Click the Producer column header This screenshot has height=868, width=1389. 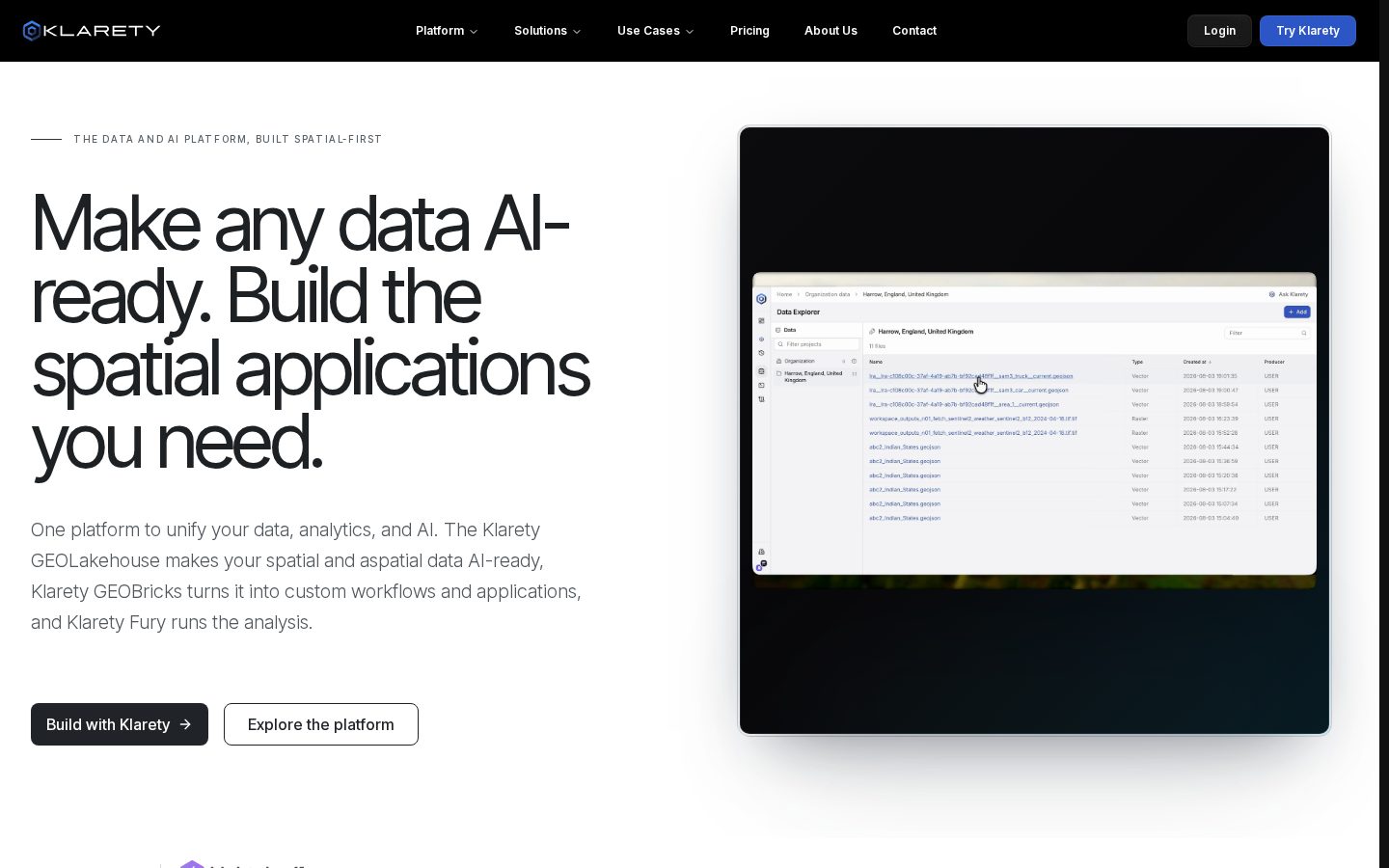point(1274,362)
